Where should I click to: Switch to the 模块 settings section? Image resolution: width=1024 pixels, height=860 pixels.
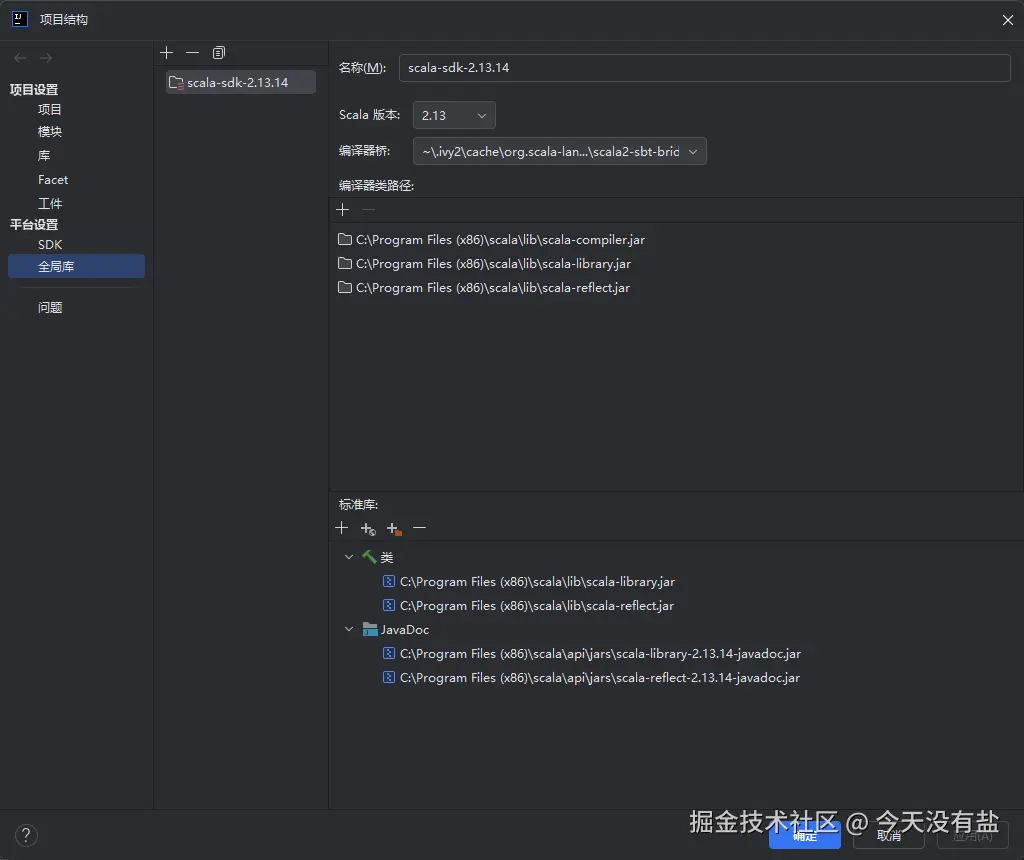(x=50, y=131)
